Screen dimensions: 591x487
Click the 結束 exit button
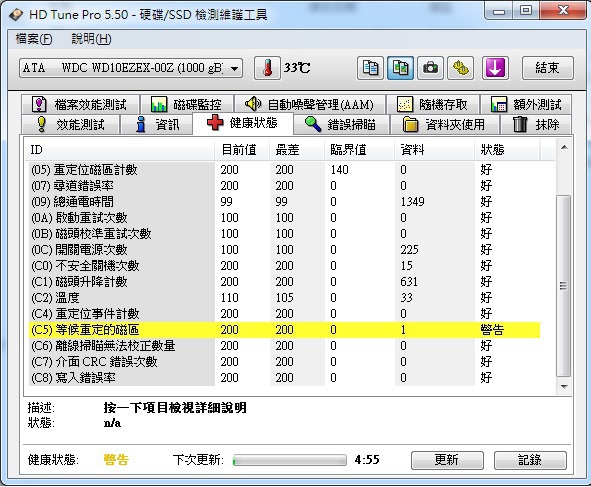coord(548,68)
